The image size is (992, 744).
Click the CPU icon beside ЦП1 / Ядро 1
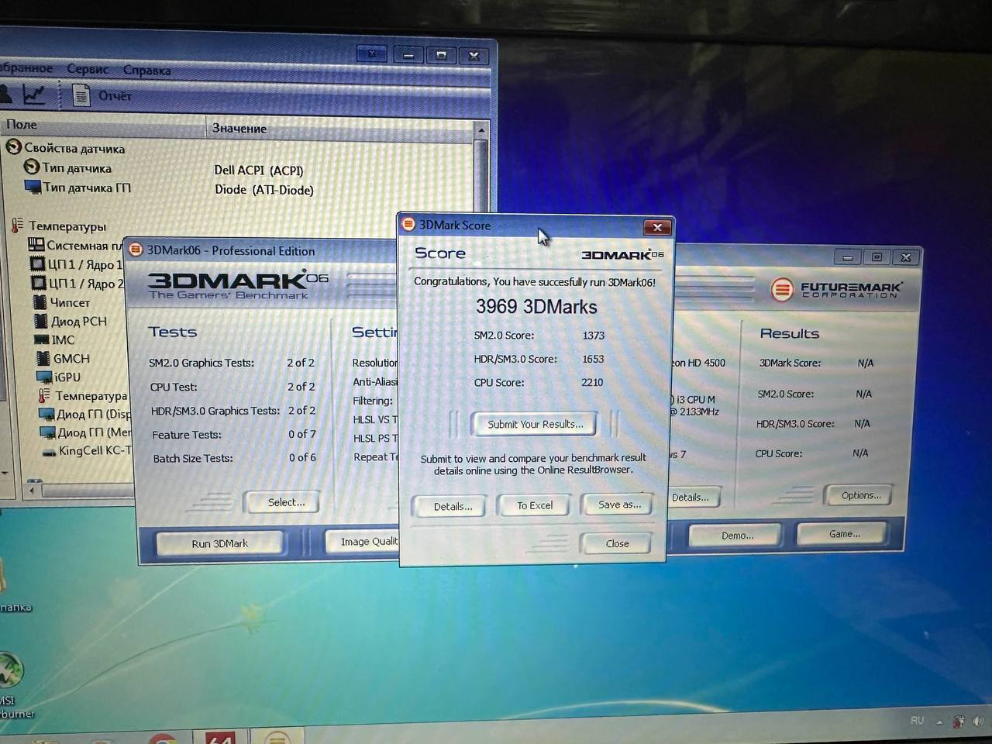[39, 263]
